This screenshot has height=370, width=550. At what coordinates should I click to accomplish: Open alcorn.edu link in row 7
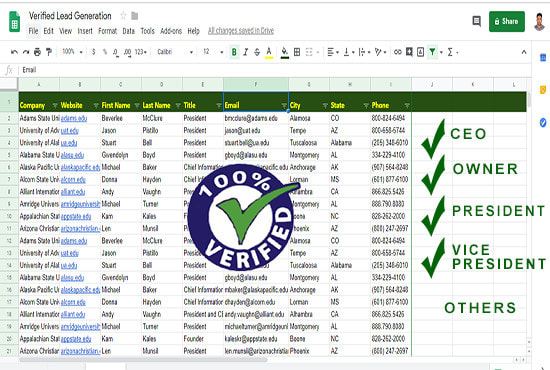pos(73,180)
